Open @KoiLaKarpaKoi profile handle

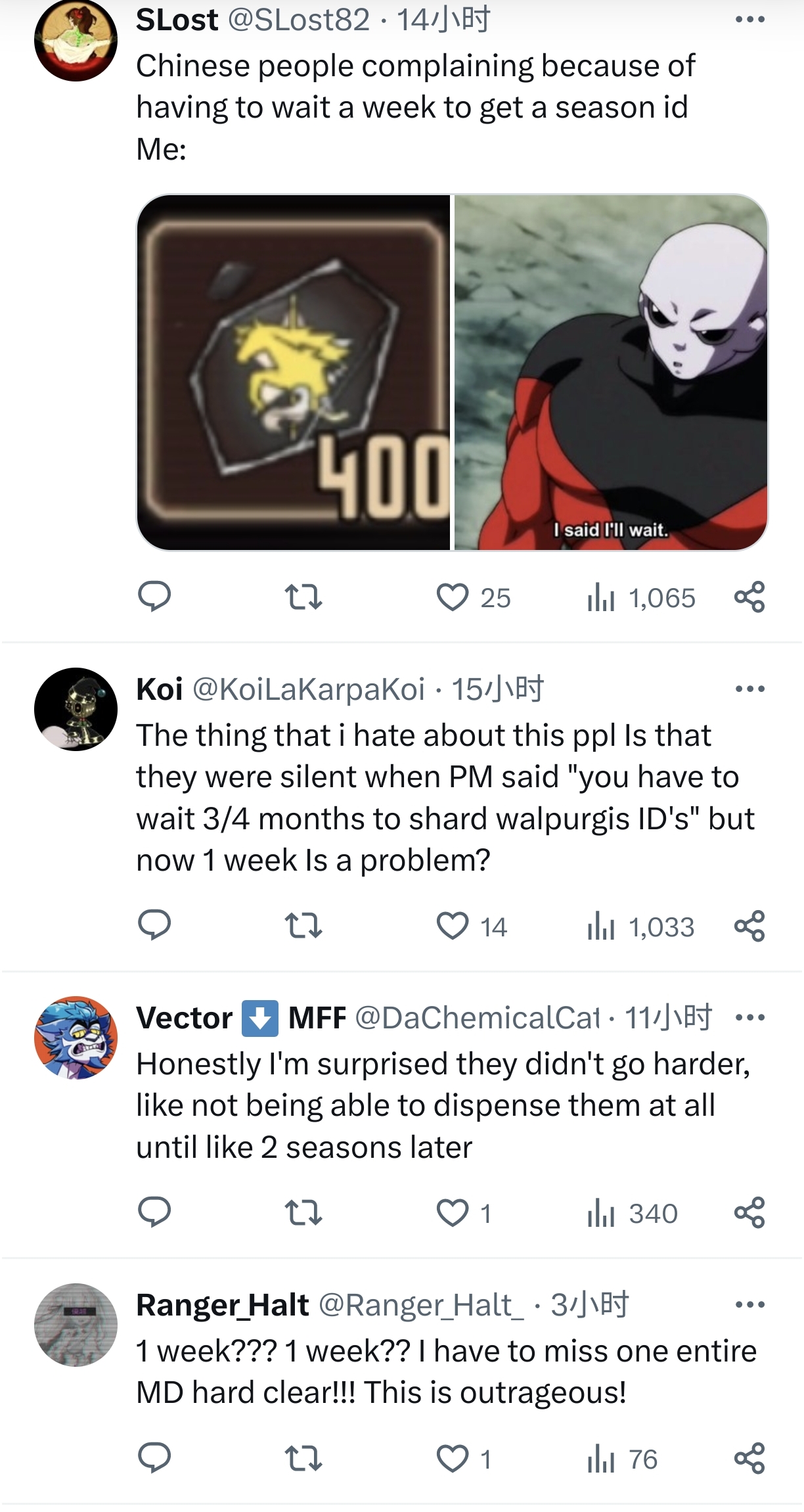[309, 689]
